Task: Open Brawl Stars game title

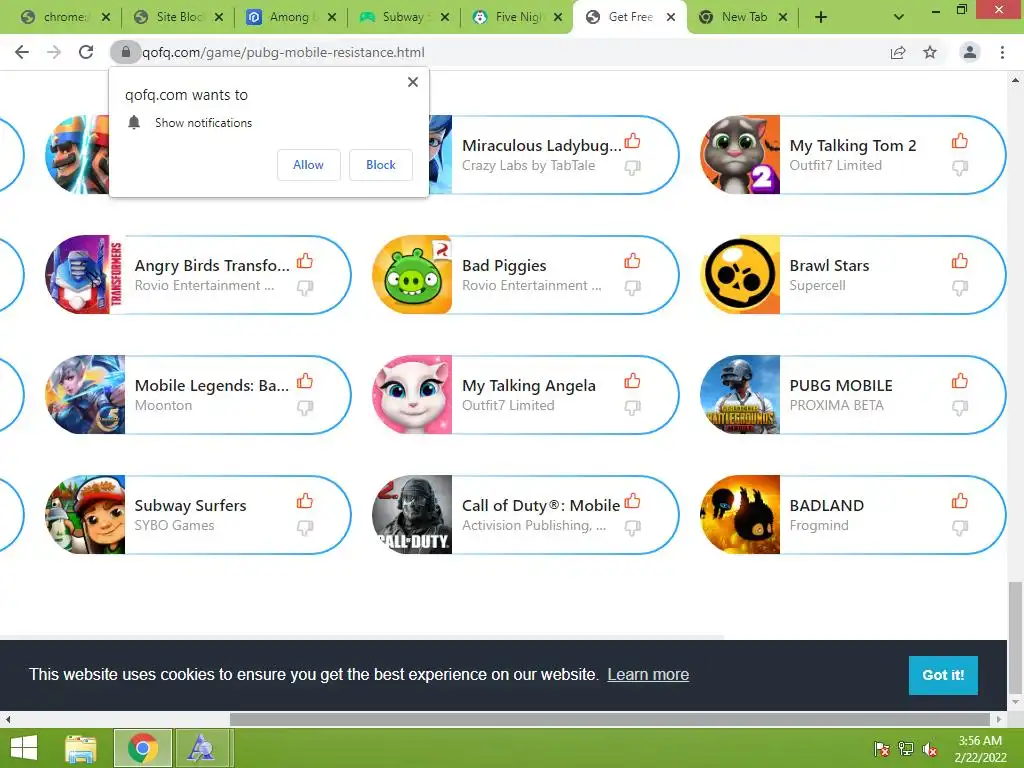Action: (829, 266)
